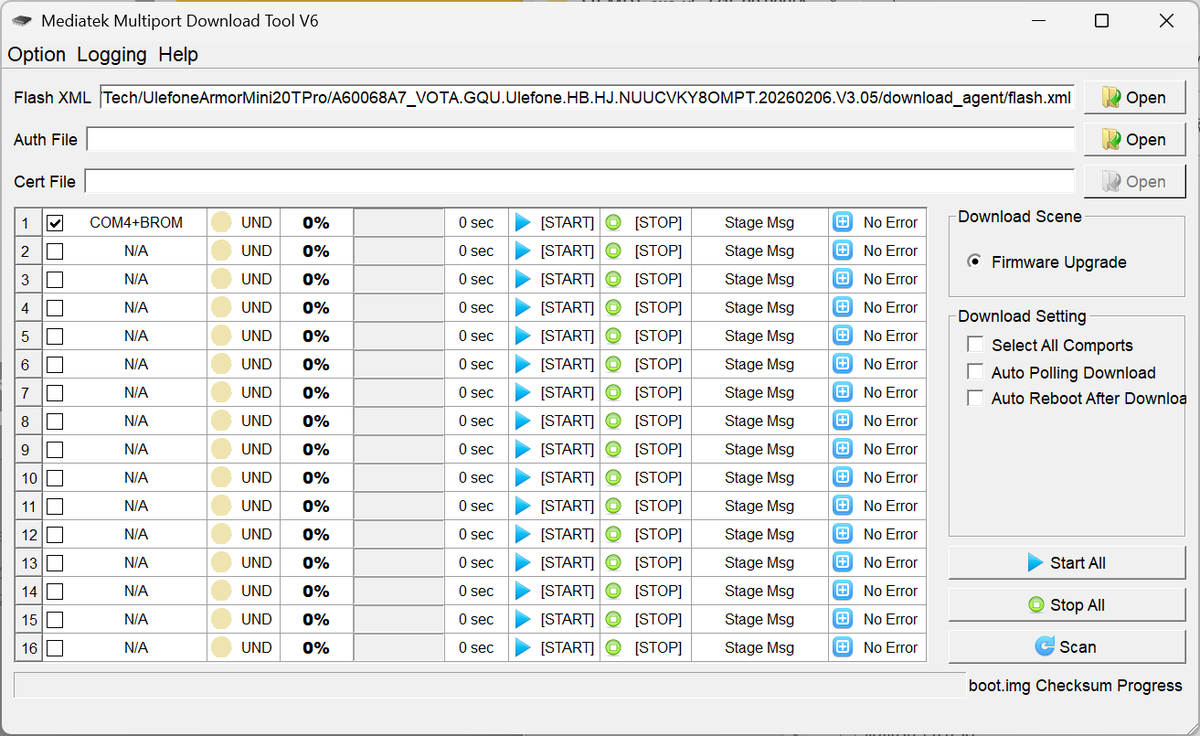Select the Firmware Upgrade radio option
The height and width of the screenshot is (736, 1200).
point(974,262)
